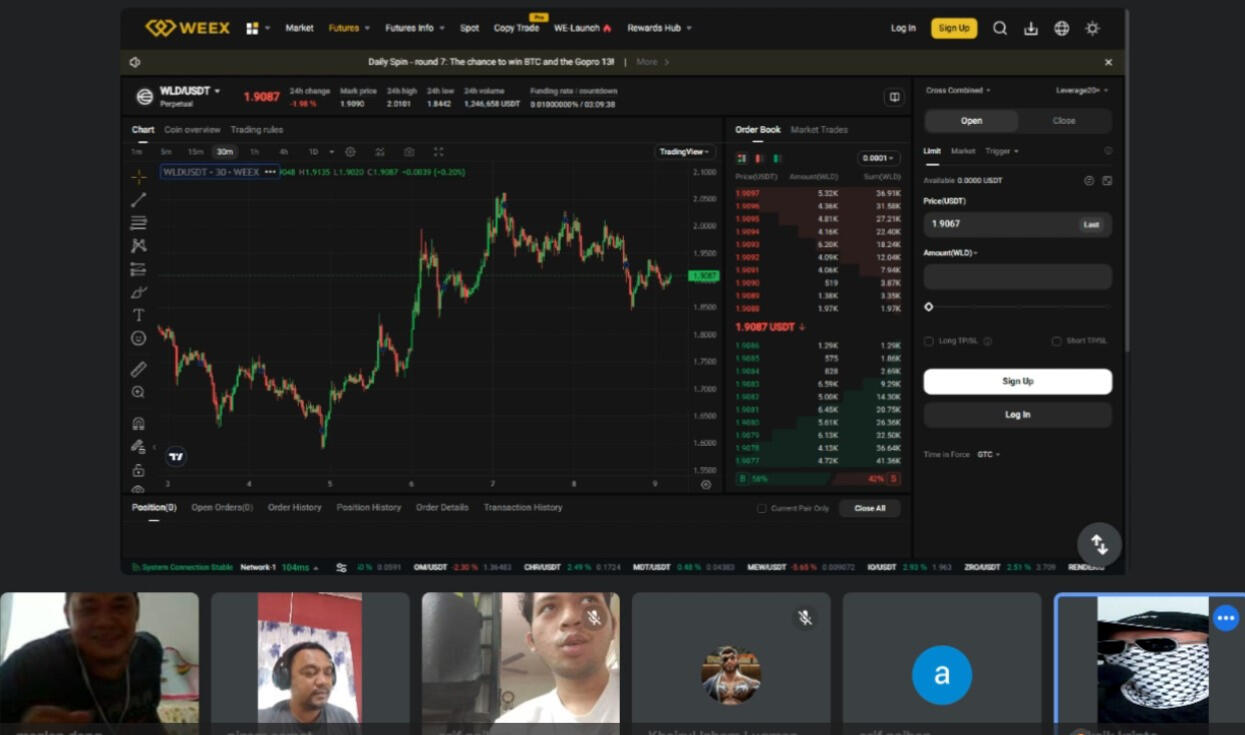
Task: Switch theme using the sun icon
Action: point(1092,29)
